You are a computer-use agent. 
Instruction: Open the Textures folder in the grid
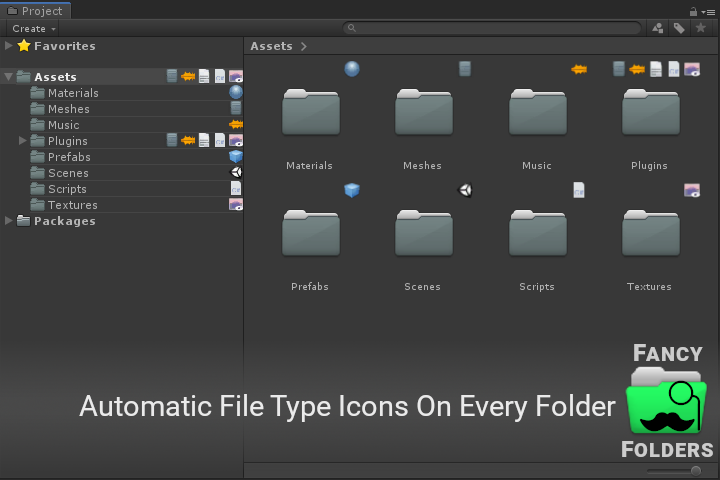click(651, 233)
